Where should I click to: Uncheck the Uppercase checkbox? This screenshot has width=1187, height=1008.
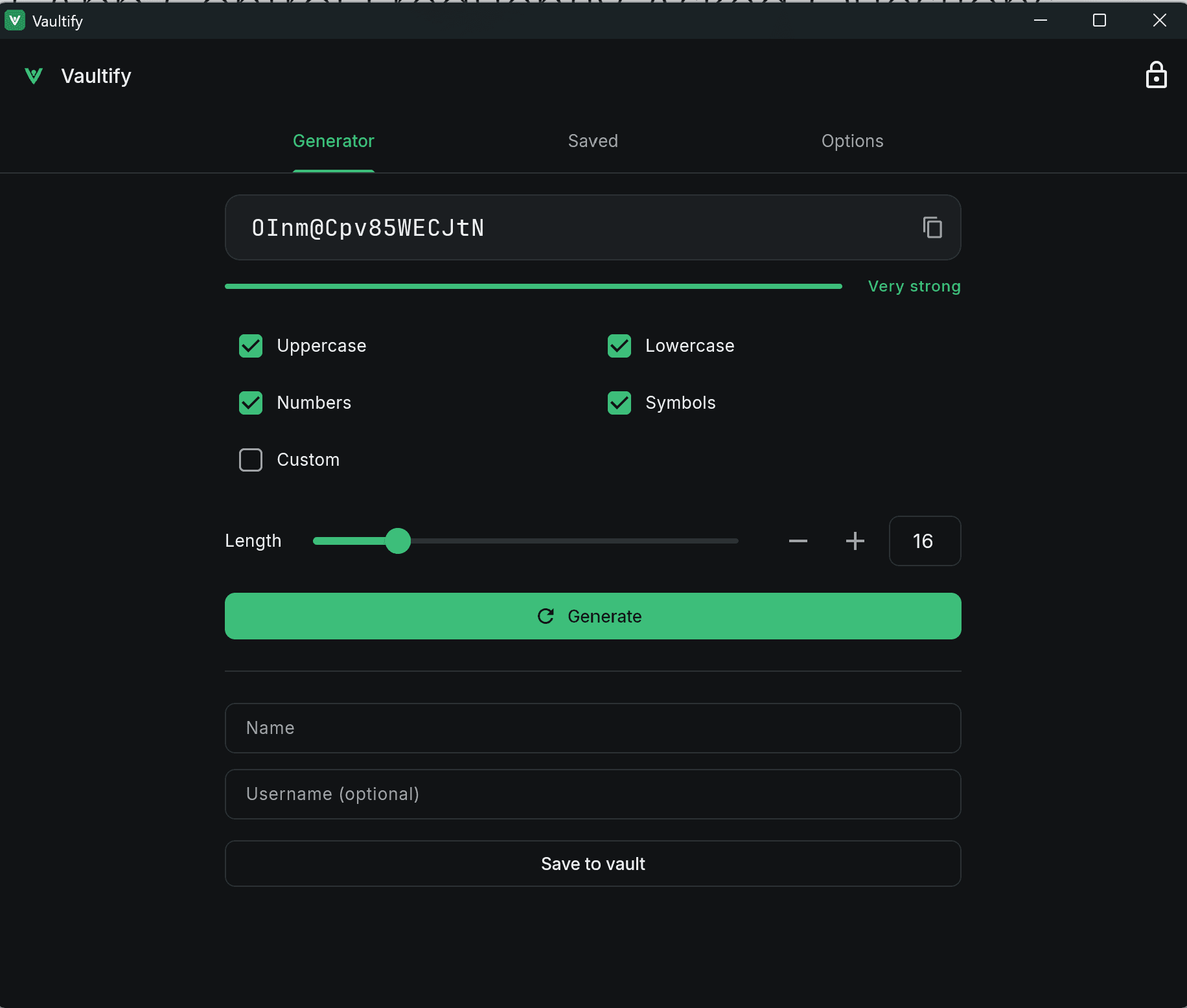pos(251,346)
